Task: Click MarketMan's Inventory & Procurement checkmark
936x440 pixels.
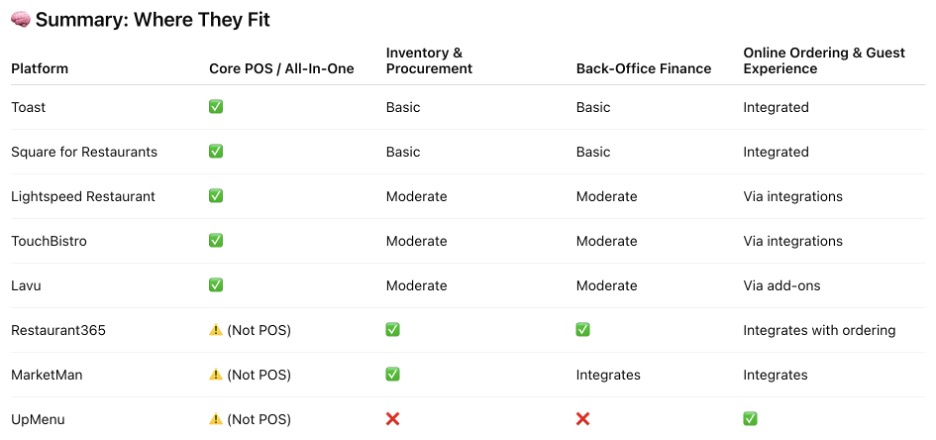Action: point(393,375)
